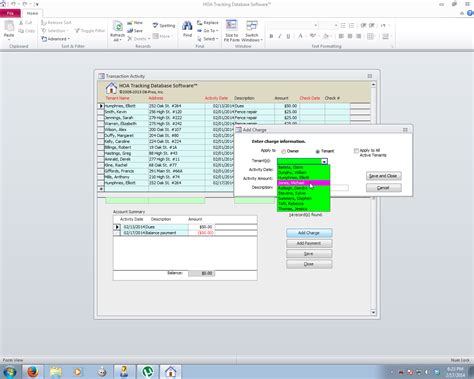Image resolution: width=474 pixels, height=379 pixels.
Task: Click the align center icon
Action: (x=350, y=36)
